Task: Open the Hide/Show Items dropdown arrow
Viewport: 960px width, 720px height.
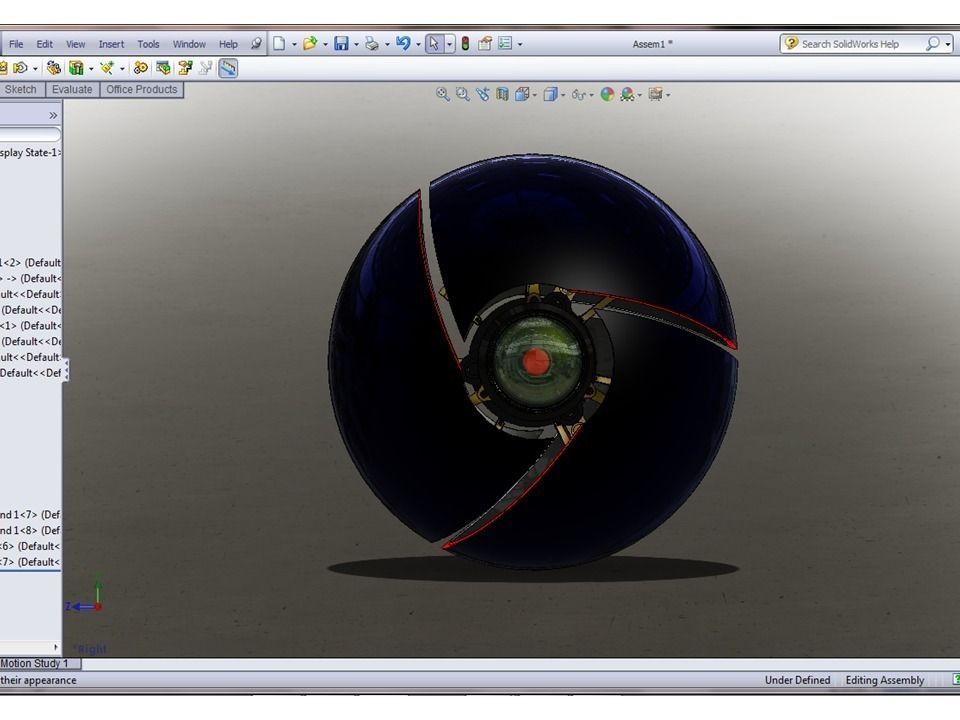Action: pyautogui.click(x=591, y=95)
